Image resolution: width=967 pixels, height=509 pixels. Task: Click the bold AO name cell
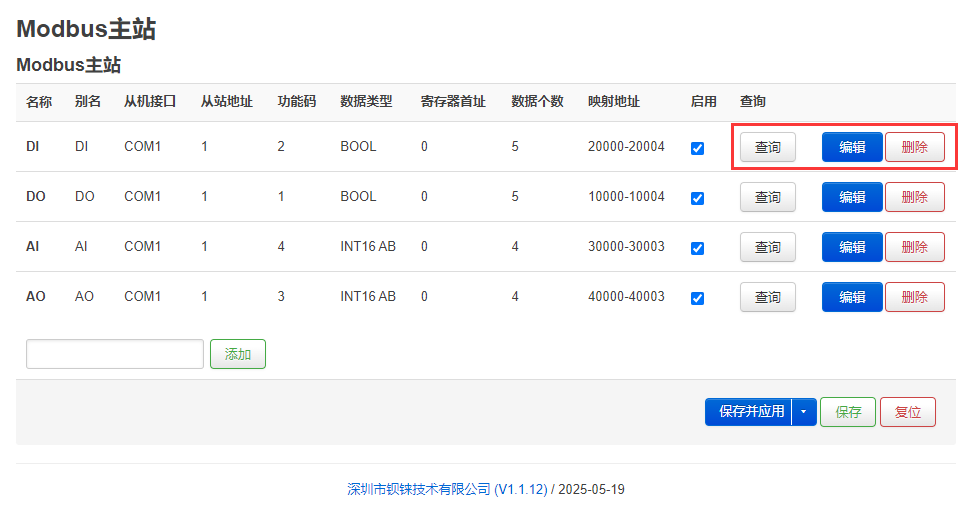tap(36, 296)
